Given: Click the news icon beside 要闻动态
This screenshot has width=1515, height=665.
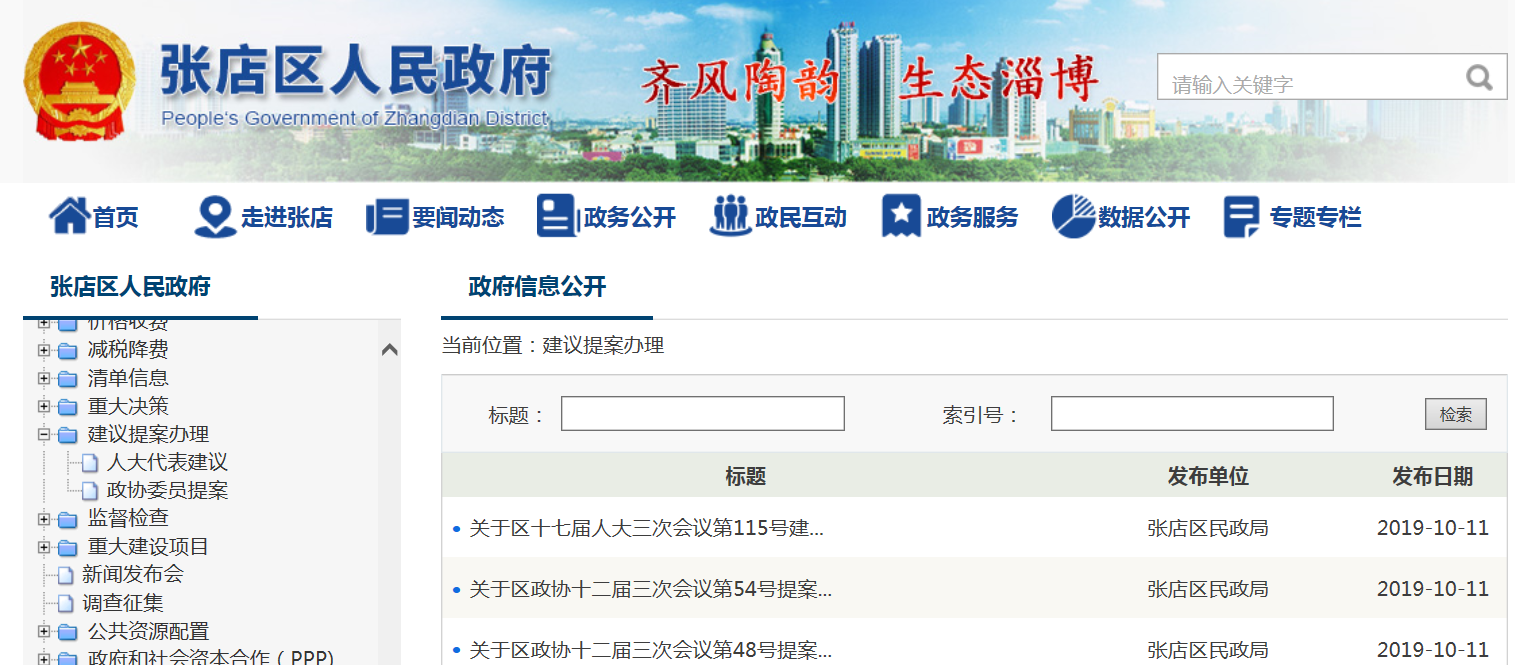Looking at the screenshot, I should point(387,217).
